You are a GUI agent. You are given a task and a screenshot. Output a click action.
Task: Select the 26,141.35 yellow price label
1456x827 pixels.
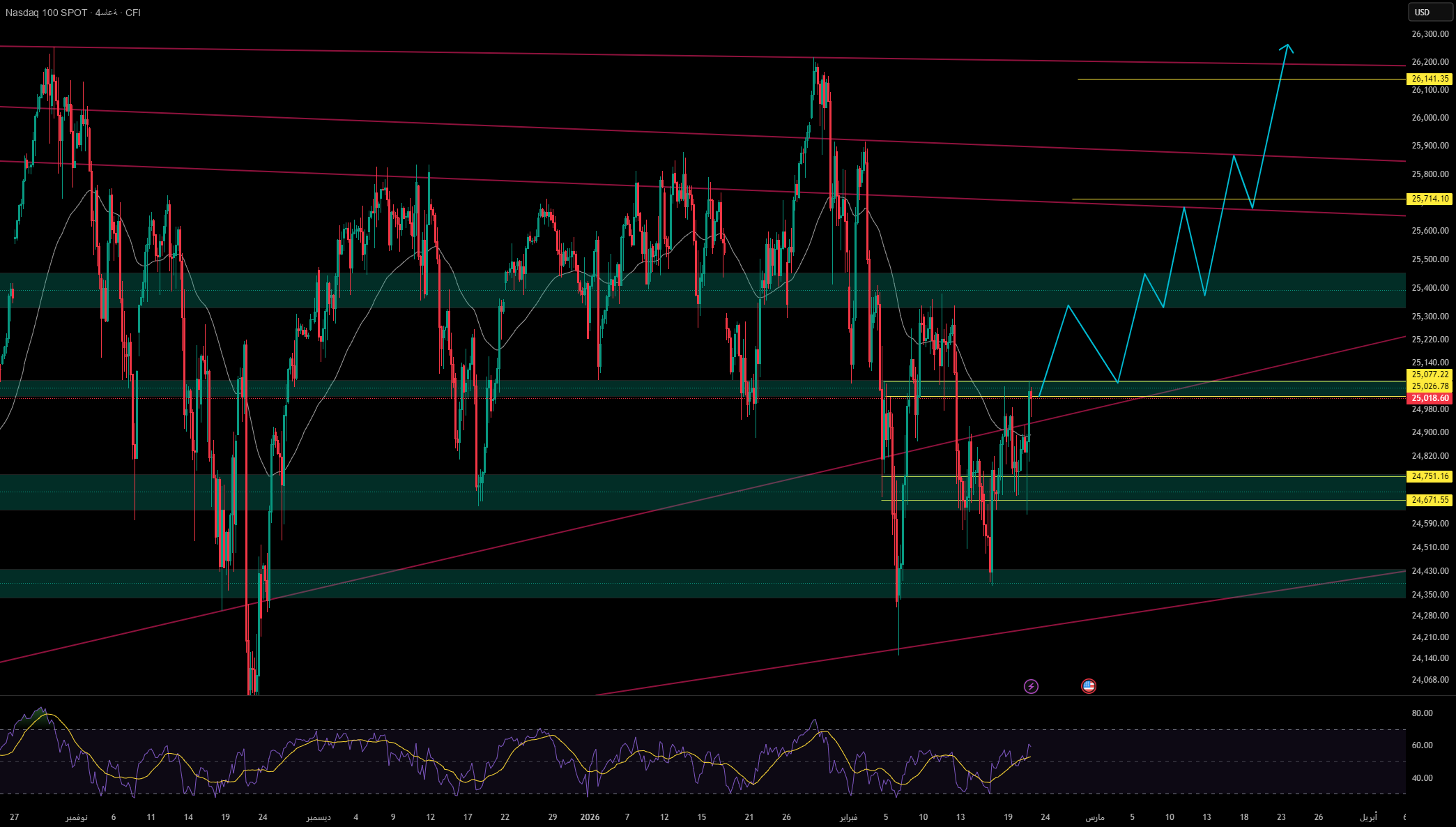[1430, 79]
